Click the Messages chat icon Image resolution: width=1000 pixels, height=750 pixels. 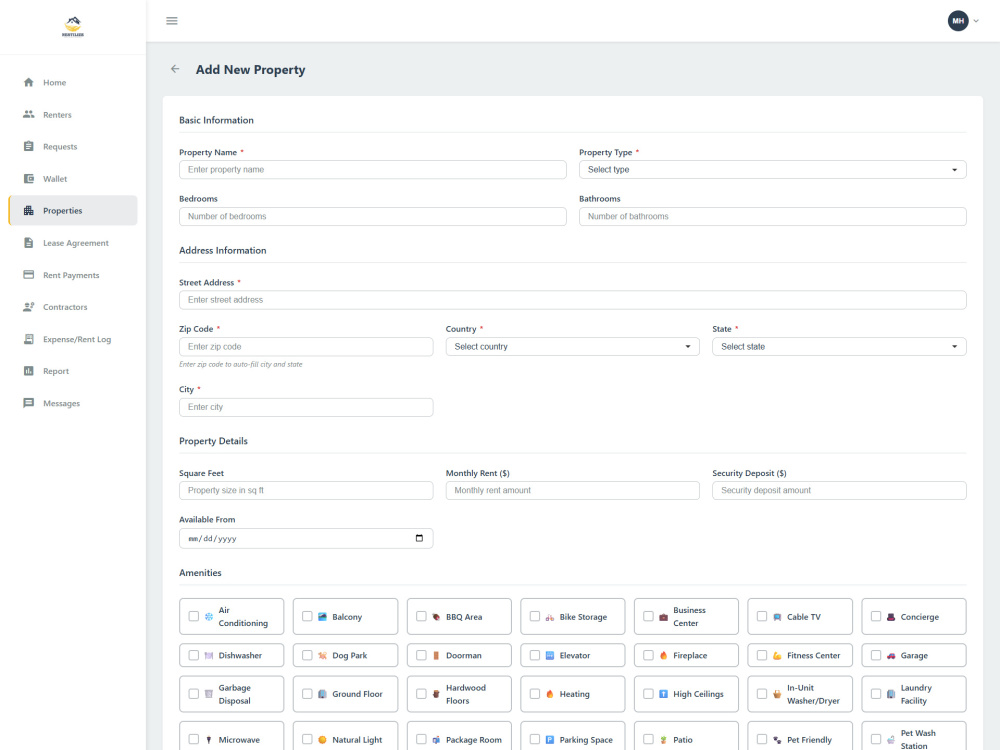click(x=29, y=403)
